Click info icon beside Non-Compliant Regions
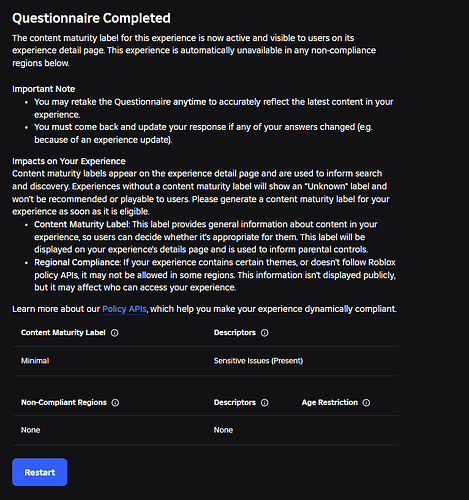 (115, 403)
